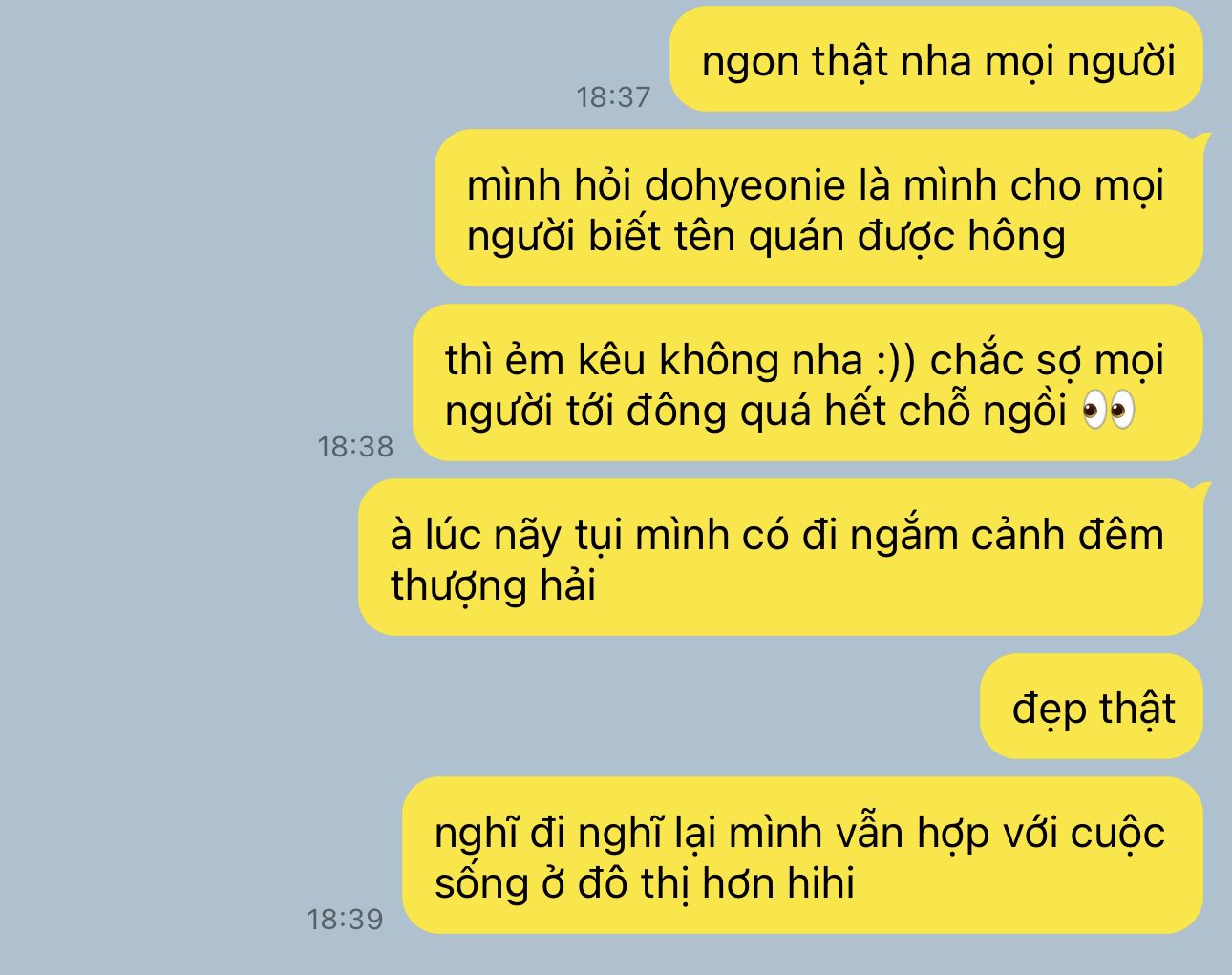Open the 'thì ẻm kêu không nha' bubble
This screenshot has width=1232, height=975.
[807, 383]
